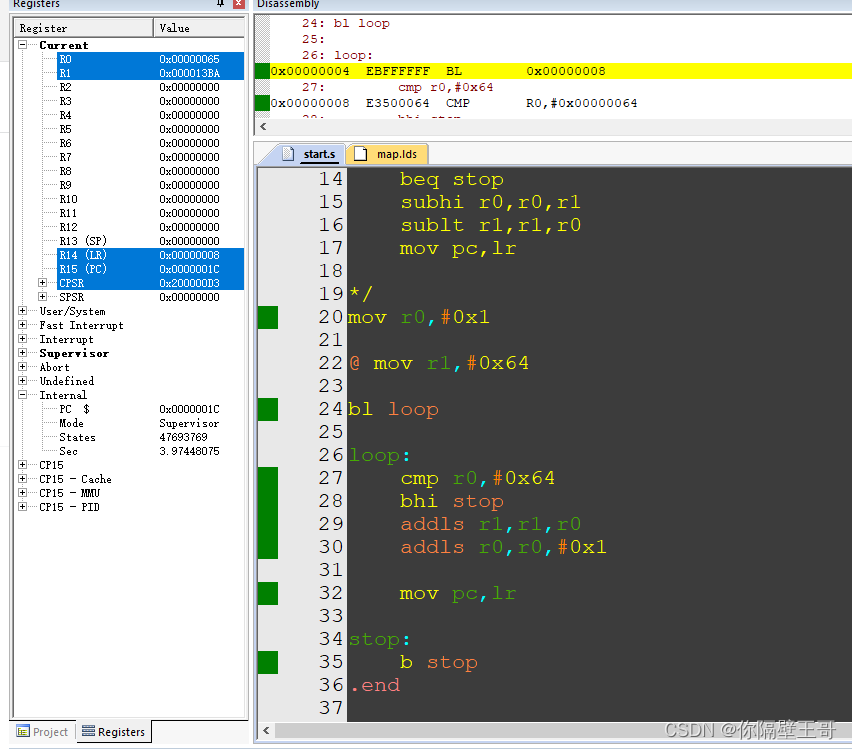Collapse the Internal group
This screenshot has height=749, width=852.
[x=22, y=395]
